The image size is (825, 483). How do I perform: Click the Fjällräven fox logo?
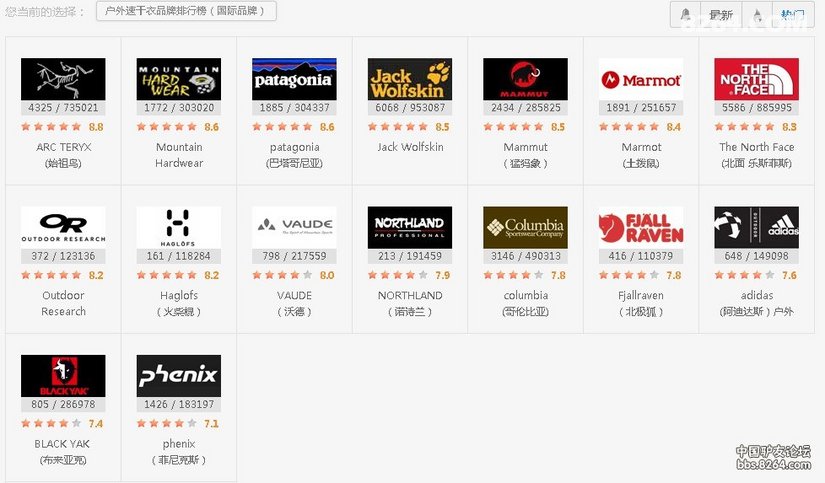(x=641, y=227)
